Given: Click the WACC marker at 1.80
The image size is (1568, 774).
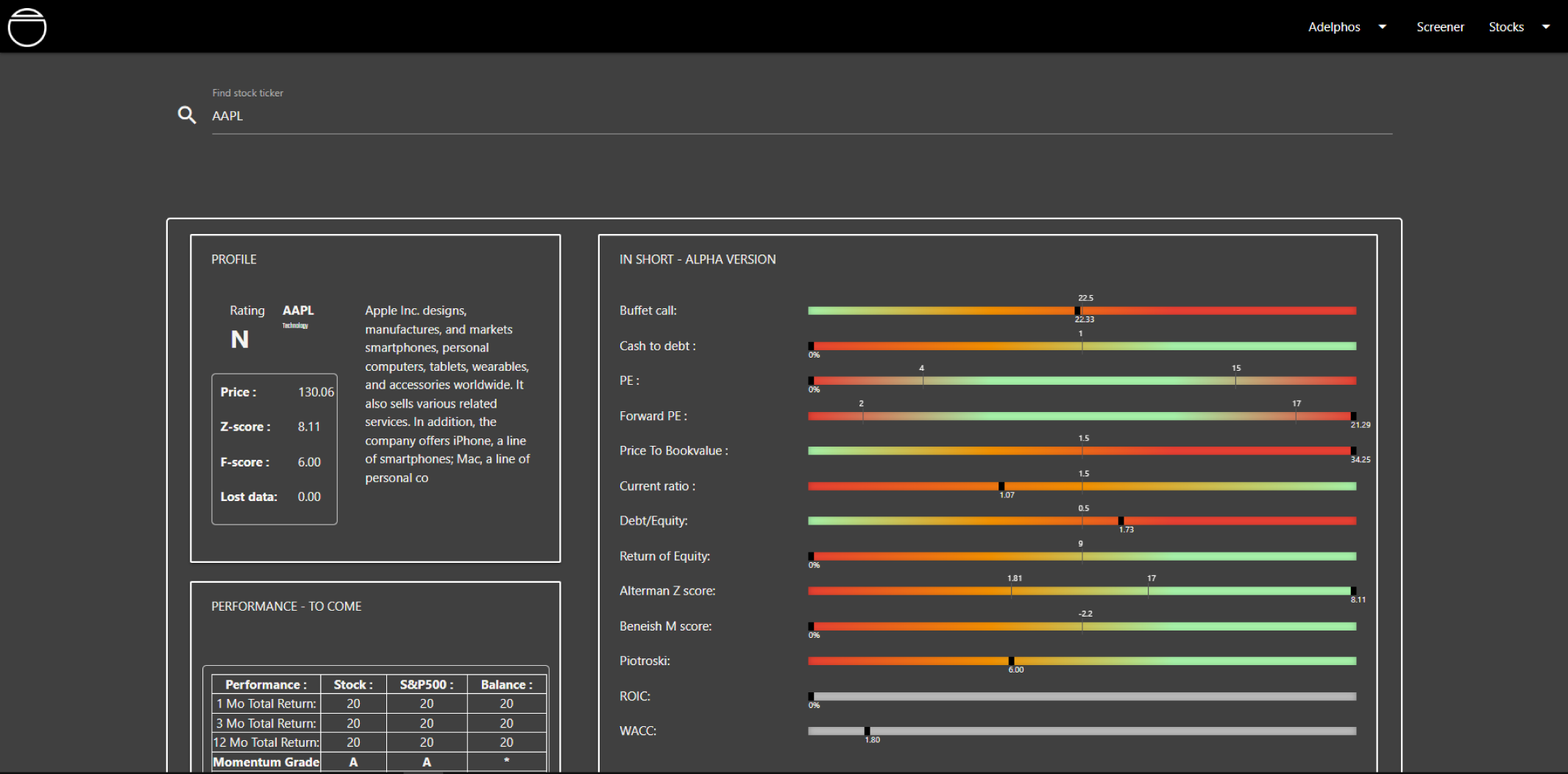Looking at the screenshot, I should tap(867, 731).
